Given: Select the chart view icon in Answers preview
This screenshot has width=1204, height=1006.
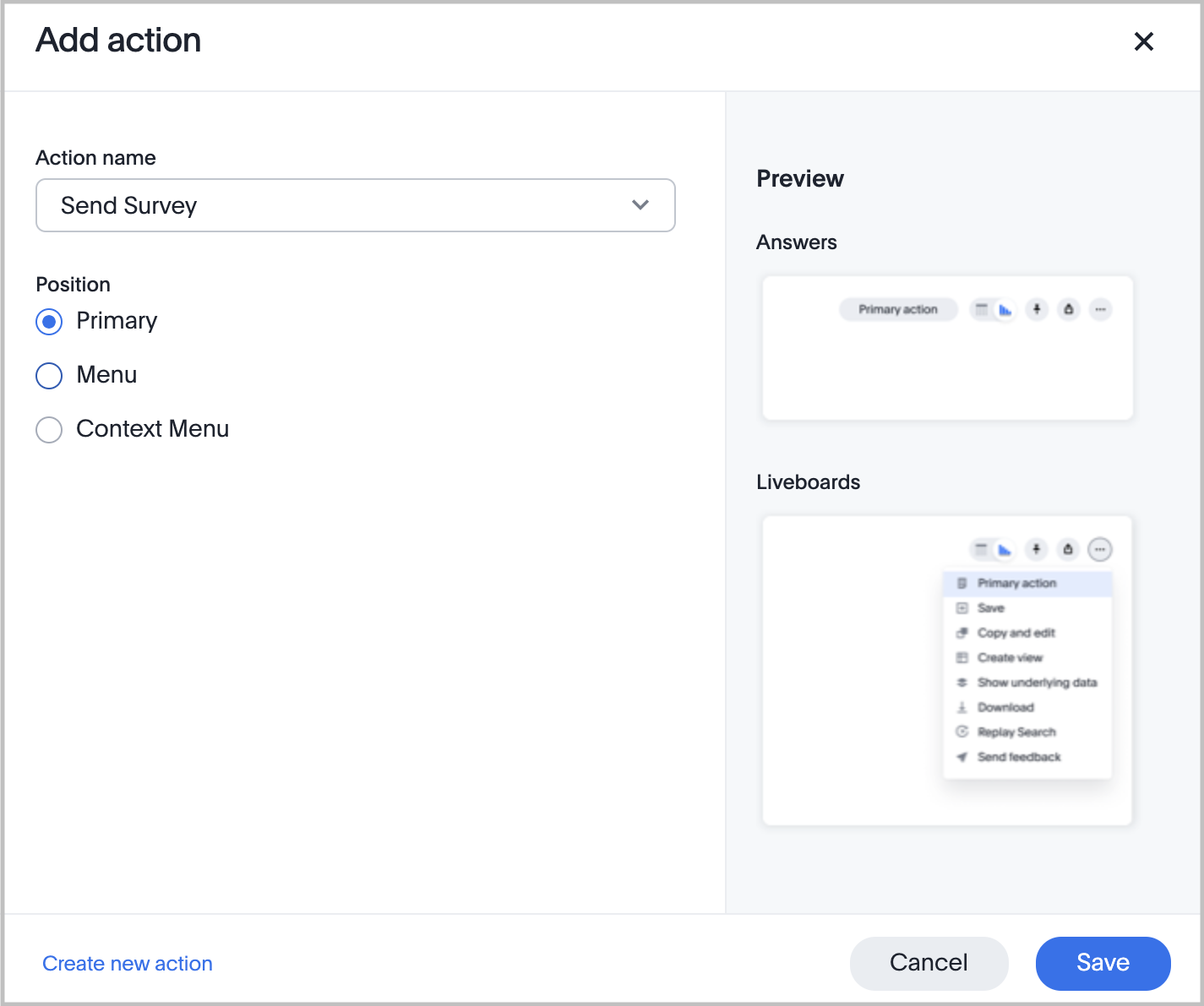Looking at the screenshot, I should pyautogui.click(x=1005, y=309).
